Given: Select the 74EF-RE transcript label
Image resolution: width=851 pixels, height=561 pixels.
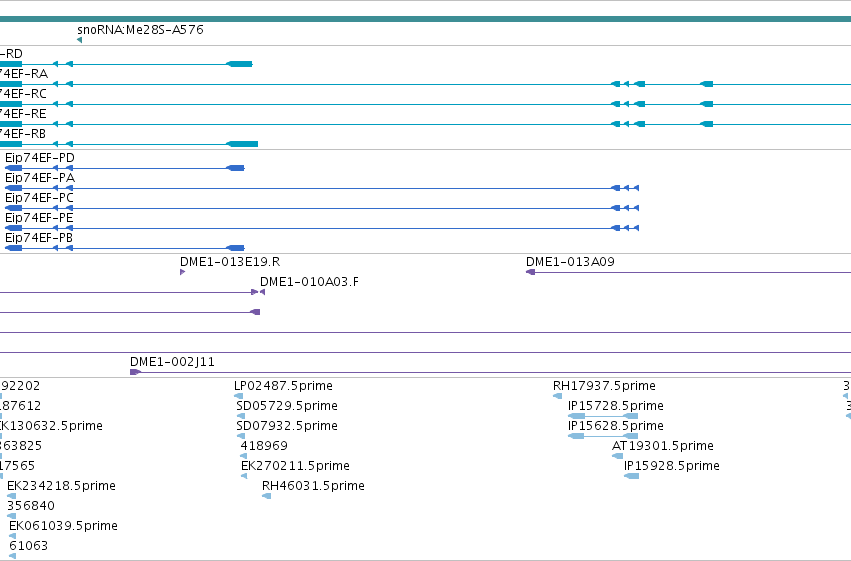Looking at the screenshot, I should coord(23,114).
